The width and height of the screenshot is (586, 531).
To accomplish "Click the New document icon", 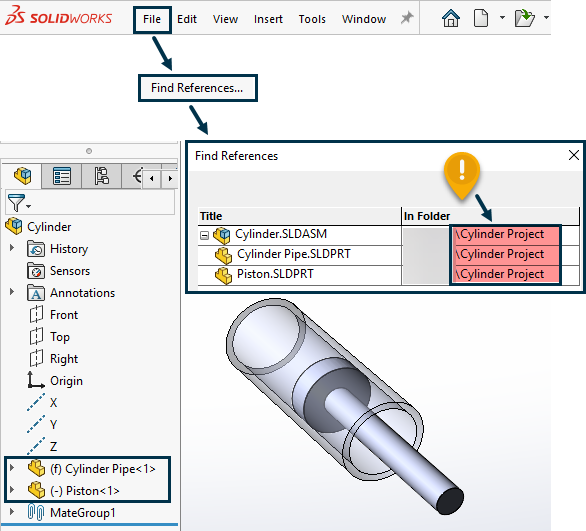I will pos(481,18).
